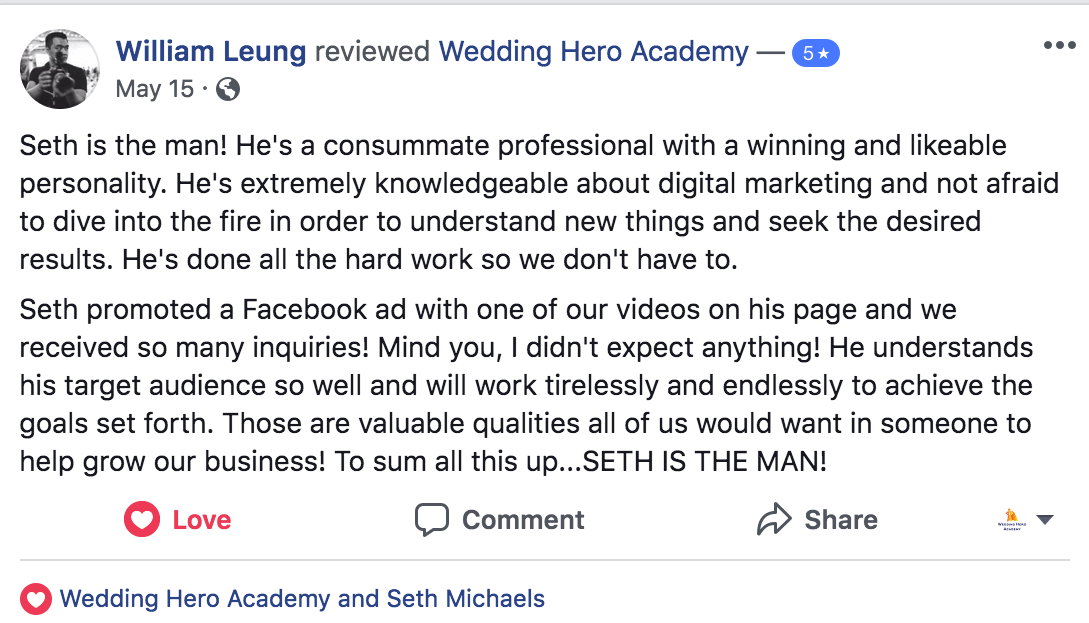Click the Wedding Hero Academy logo icon
The height and width of the screenshot is (623, 1089).
click(x=1012, y=520)
